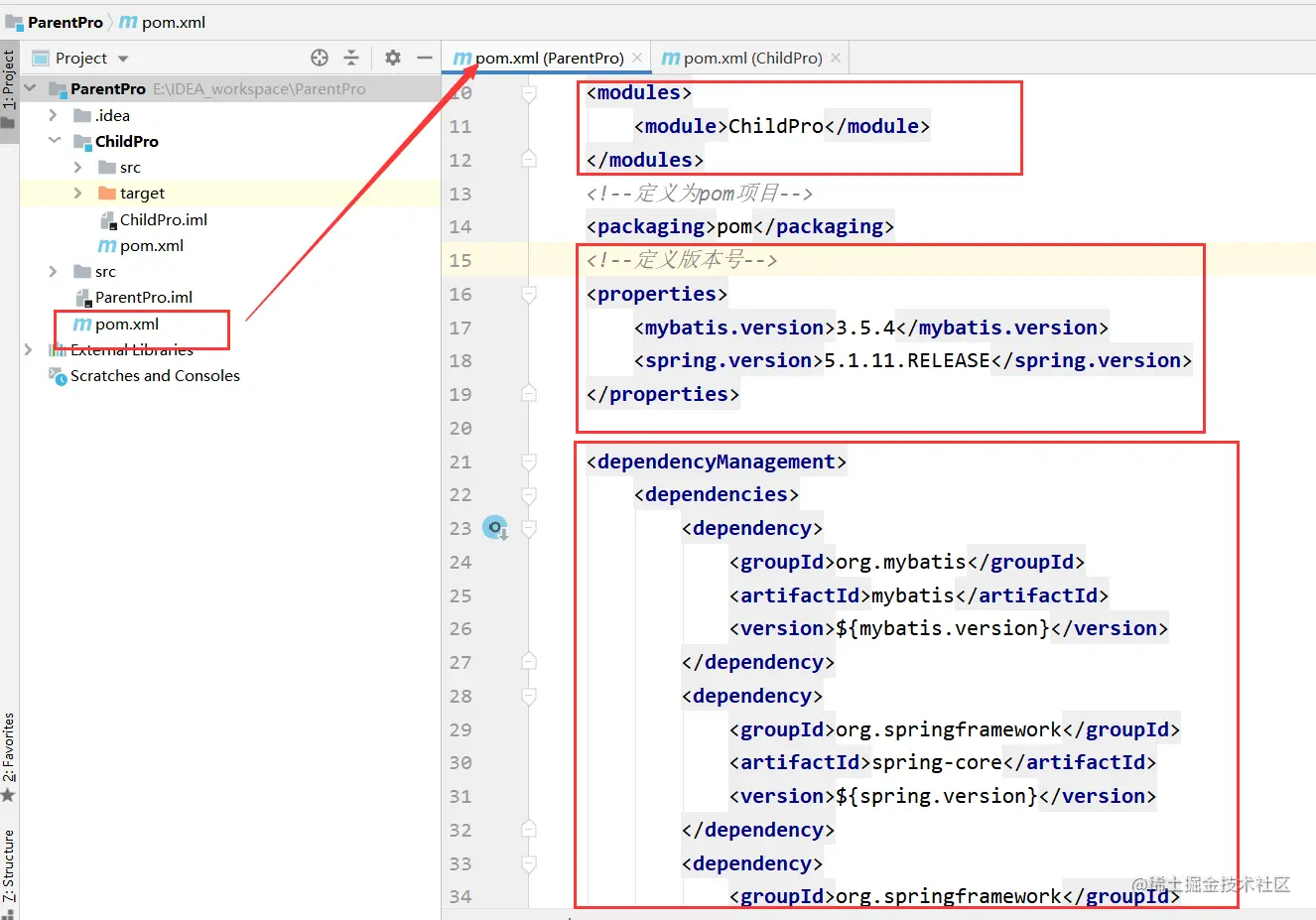Click the closing properties tag on line 19
Image resolution: width=1316 pixels, height=920 pixels.
click(663, 394)
